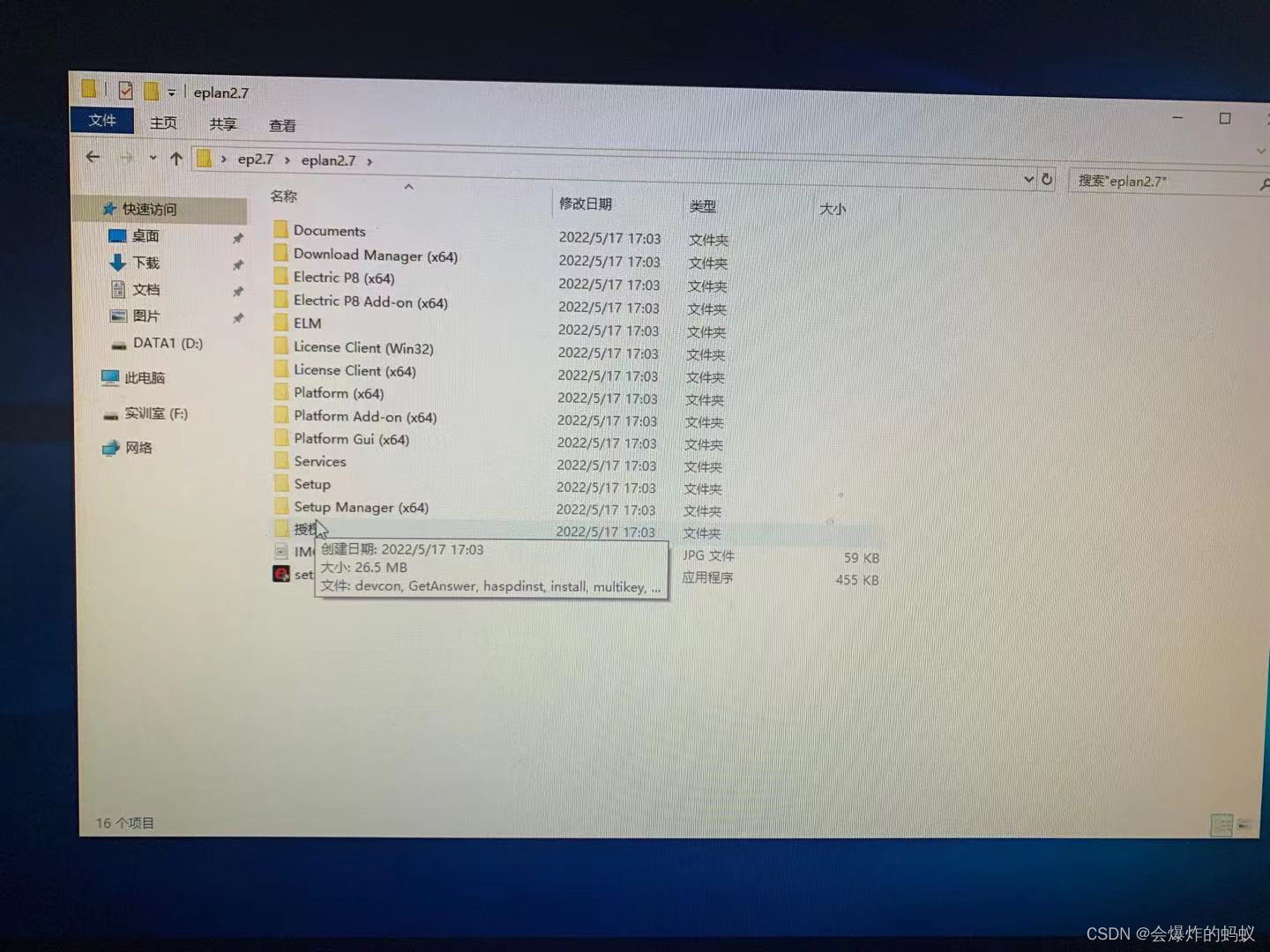The height and width of the screenshot is (952, 1270).
Task: Click the refresh icon next to address bar
Action: point(1047,179)
